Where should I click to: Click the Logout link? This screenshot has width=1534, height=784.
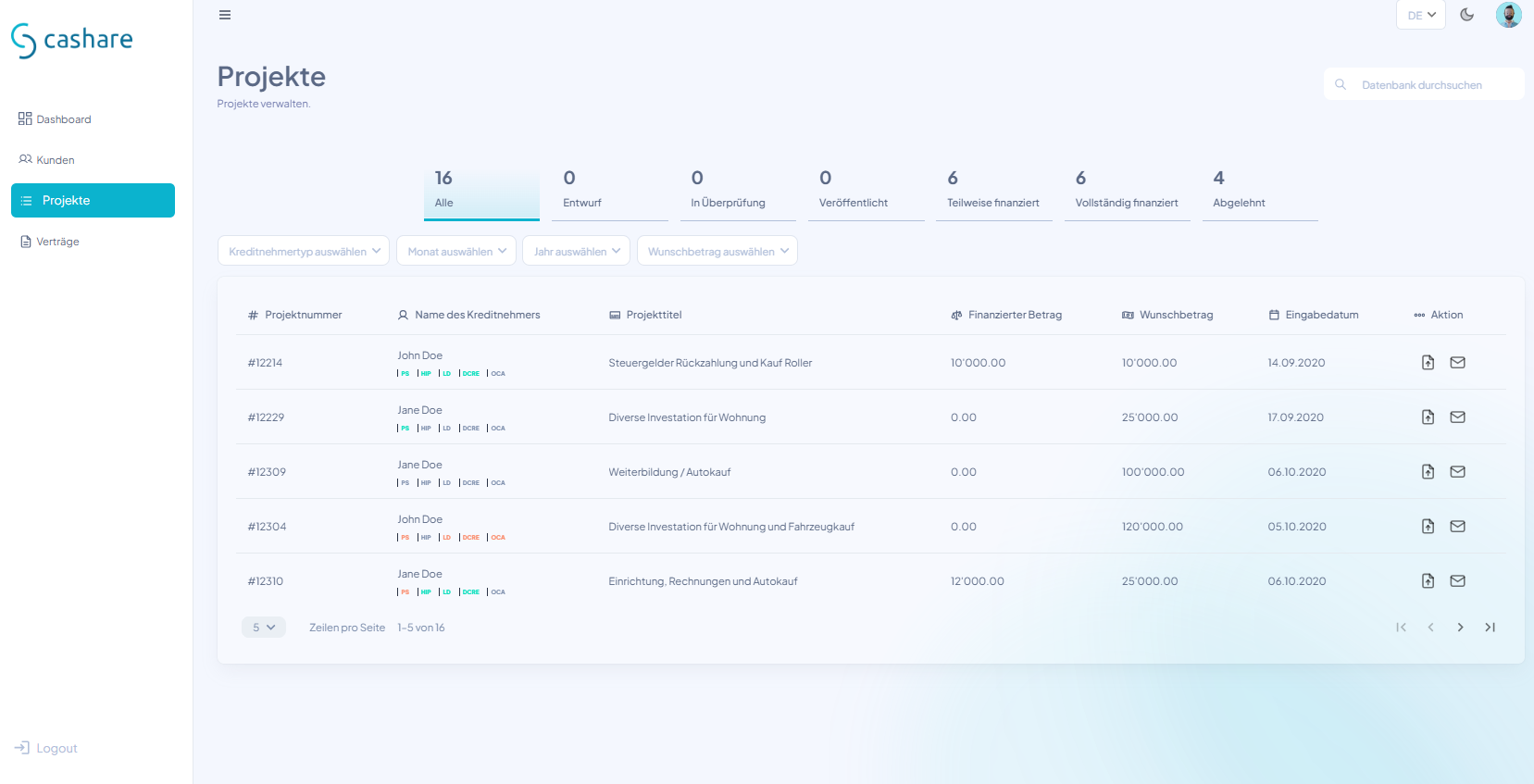pyautogui.click(x=46, y=748)
